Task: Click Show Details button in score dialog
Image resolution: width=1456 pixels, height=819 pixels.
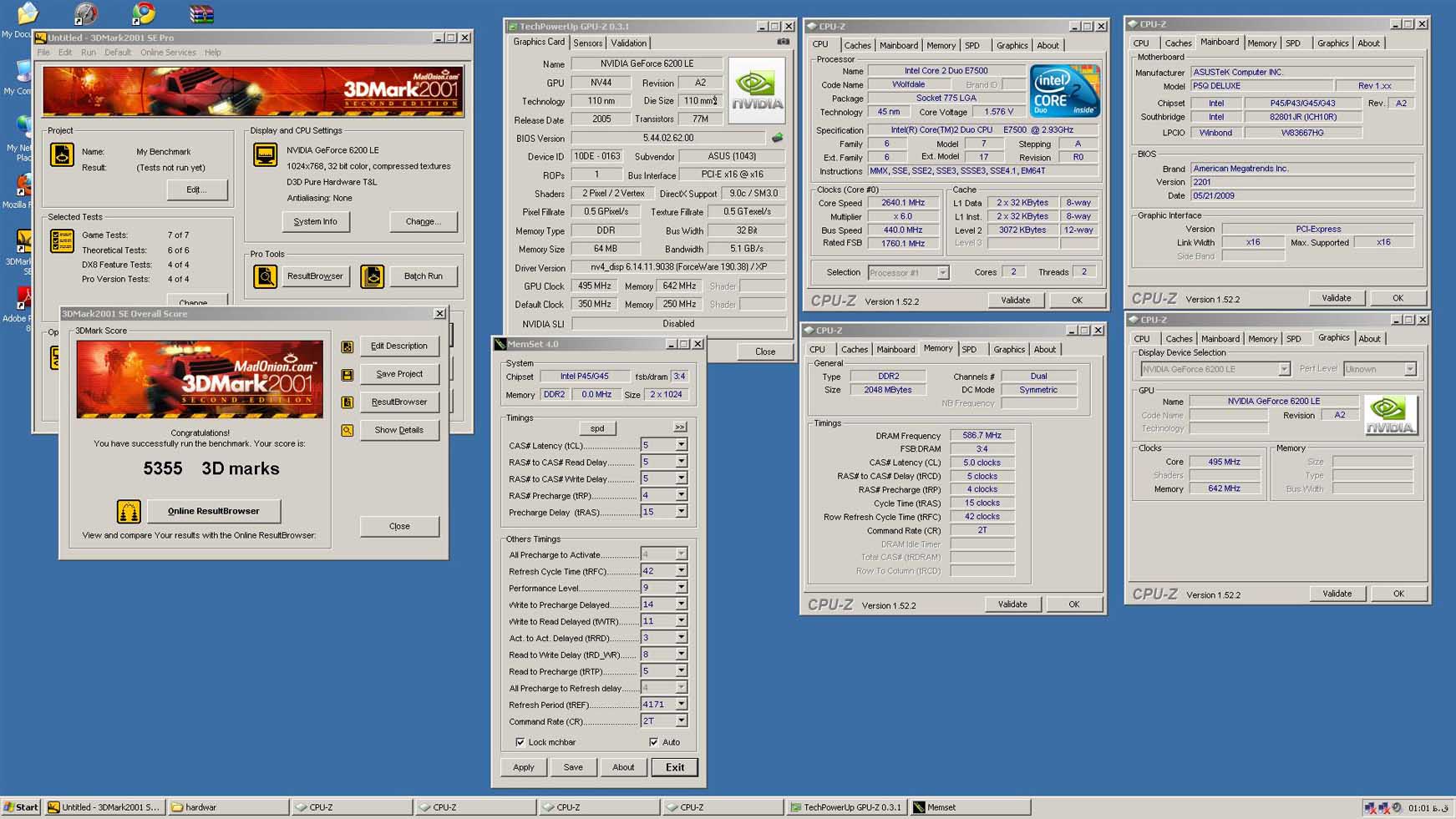Action: pyautogui.click(x=399, y=431)
